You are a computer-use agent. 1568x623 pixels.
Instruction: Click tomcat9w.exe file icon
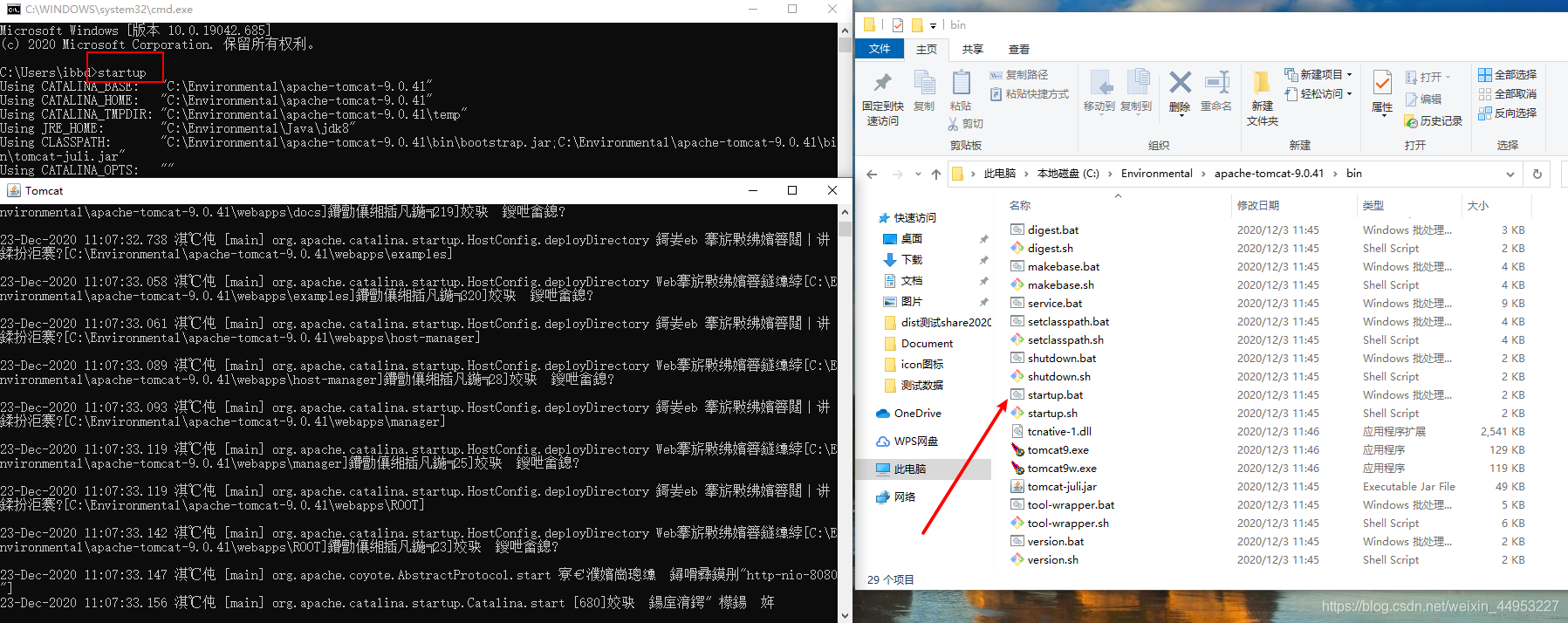coord(1017,468)
